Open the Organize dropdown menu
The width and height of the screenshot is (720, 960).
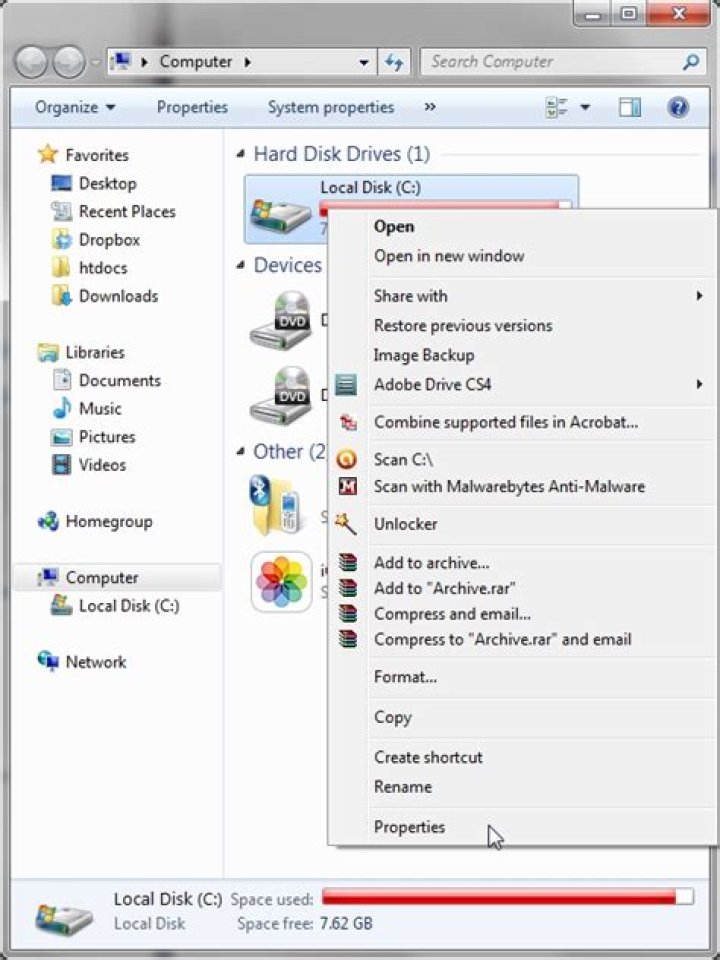(75, 107)
